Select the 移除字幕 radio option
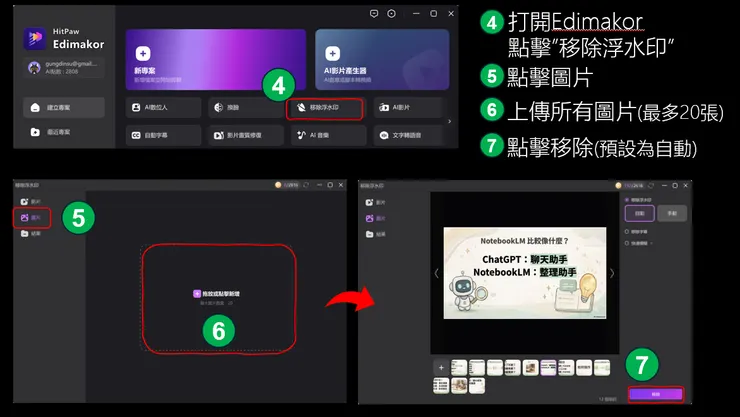The width and height of the screenshot is (740, 417). [627, 232]
